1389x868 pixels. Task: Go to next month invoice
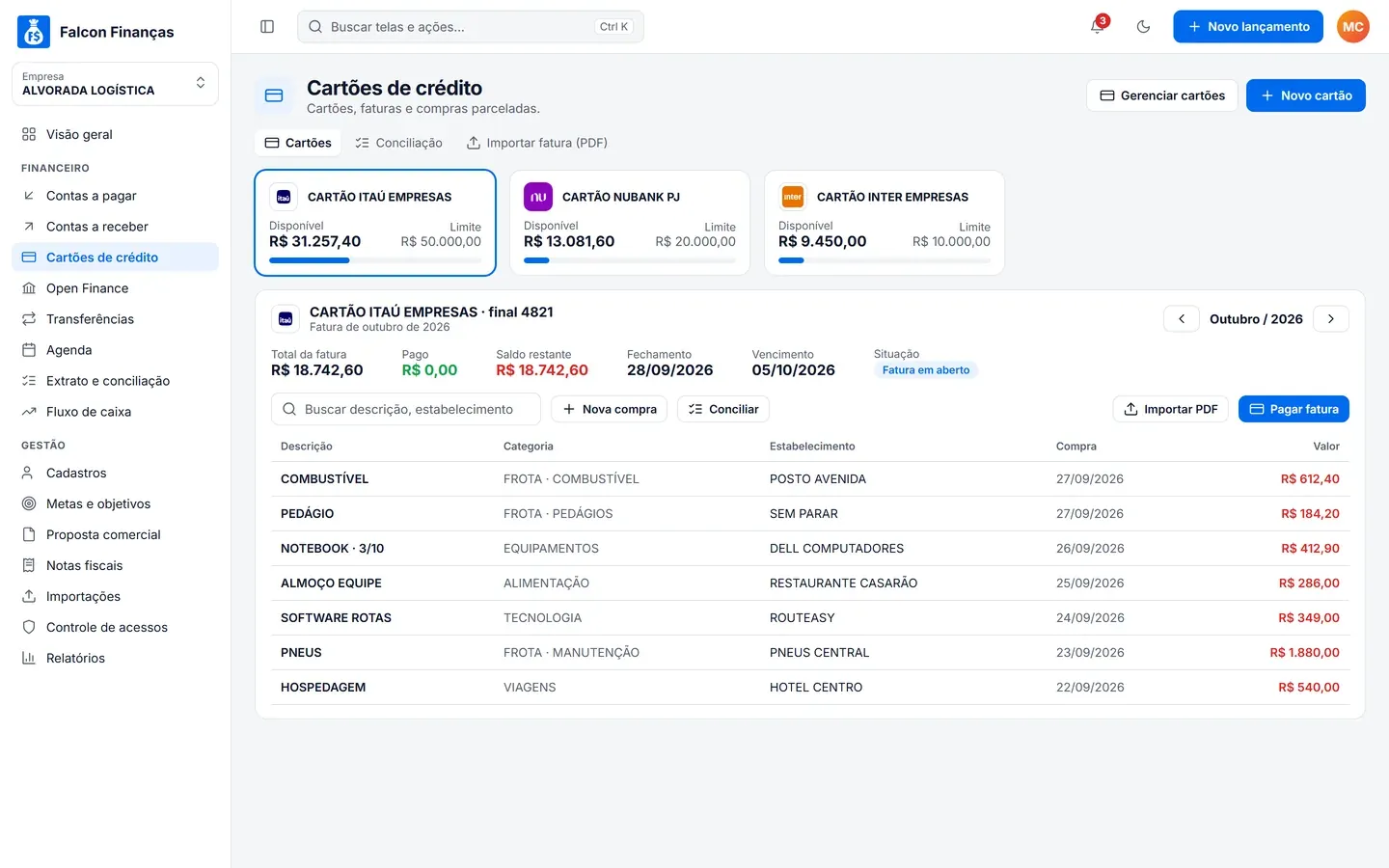(x=1331, y=319)
